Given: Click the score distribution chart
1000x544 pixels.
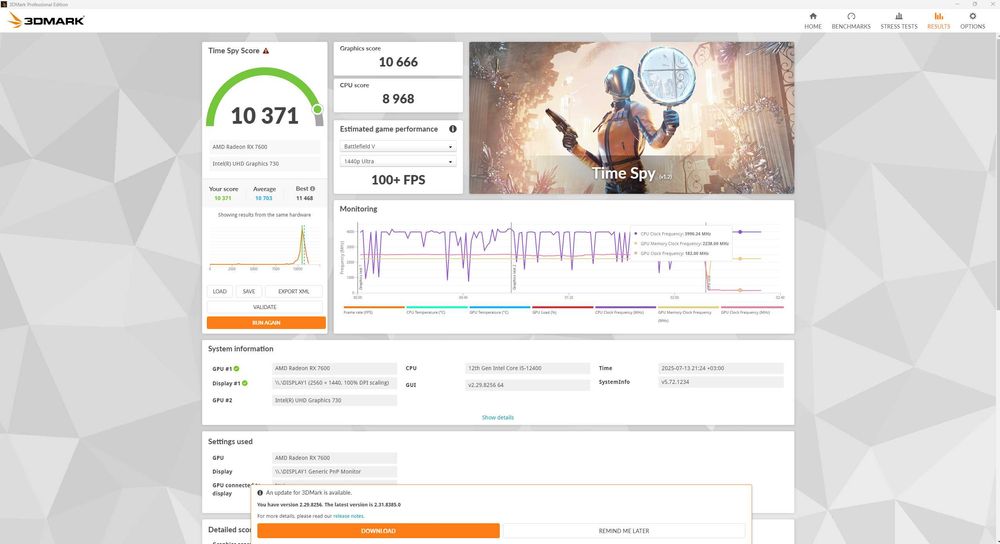Looking at the screenshot, I should 265,246.
